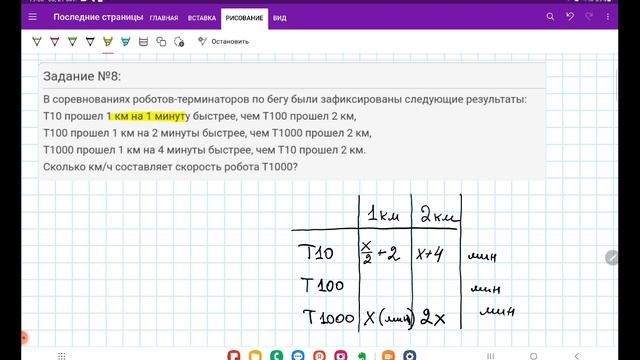
Task: Click the page title Задание №8
Action: click(x=82, y=76)
